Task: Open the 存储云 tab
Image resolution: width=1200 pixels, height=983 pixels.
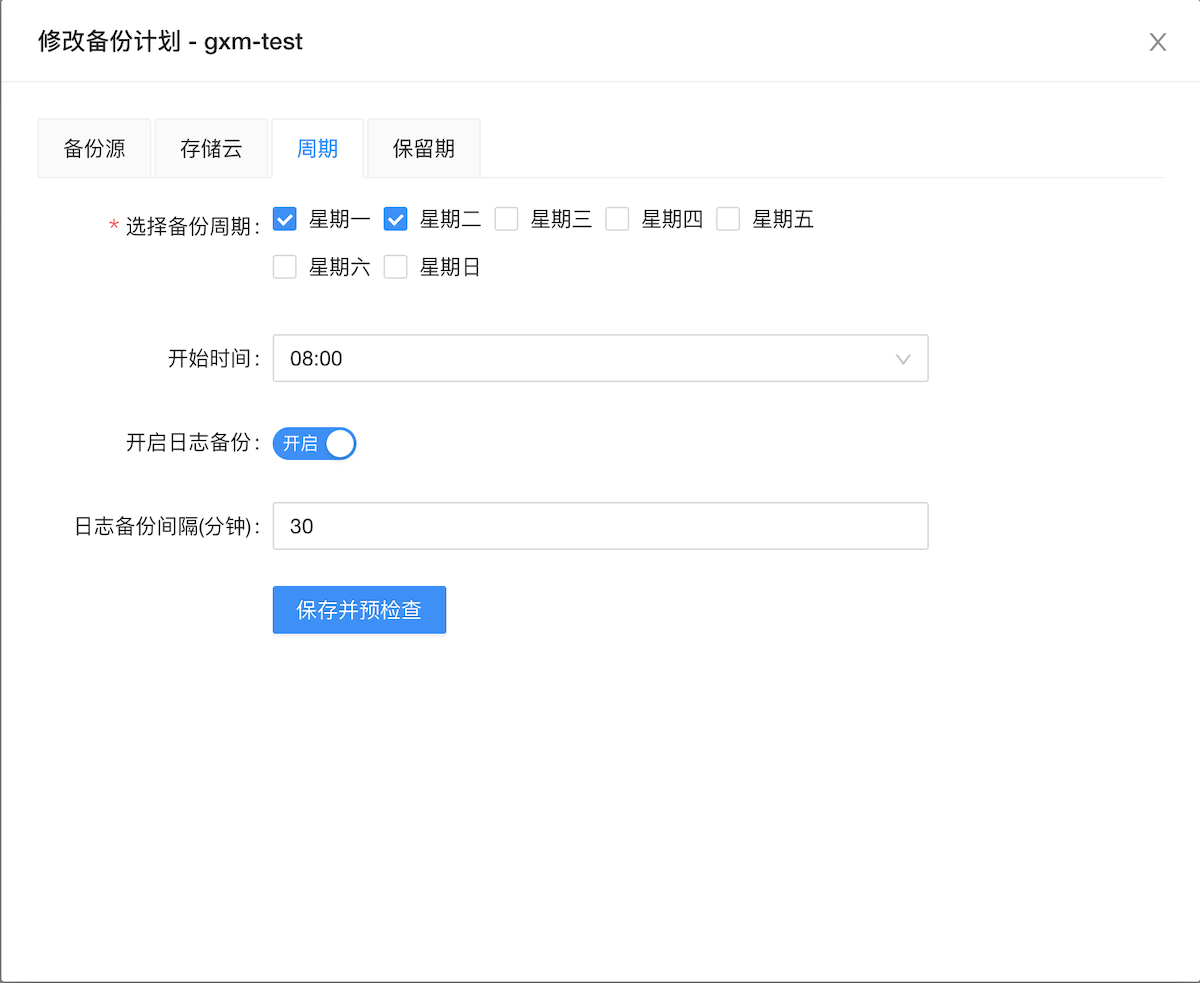Action: click(x=211, y=147)
